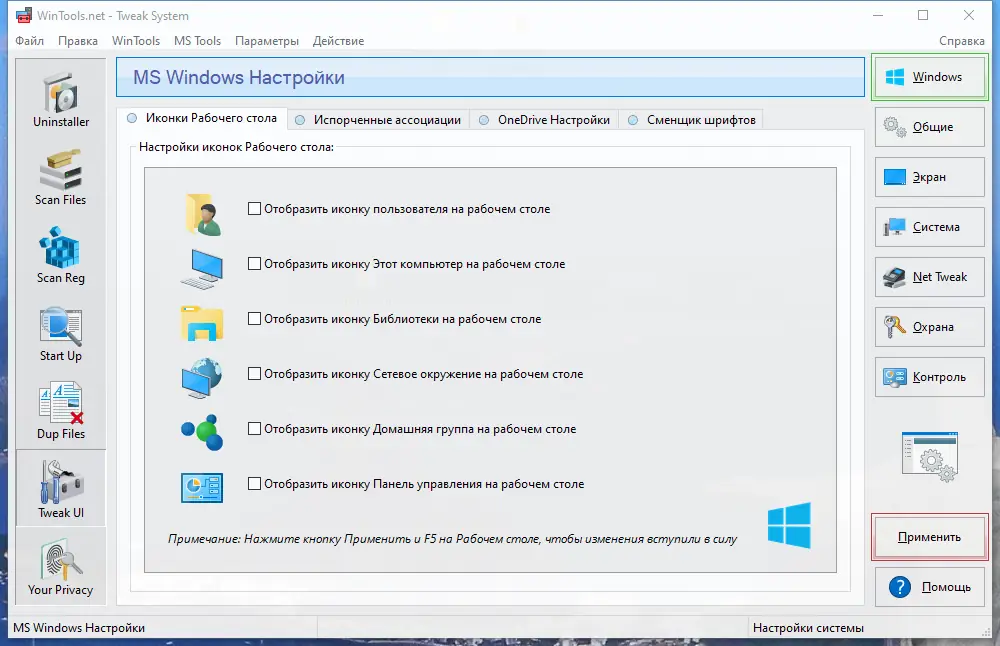1000x646 pixels.
Task: Check Панель управления desktop icon option
Action: point(254,483)
